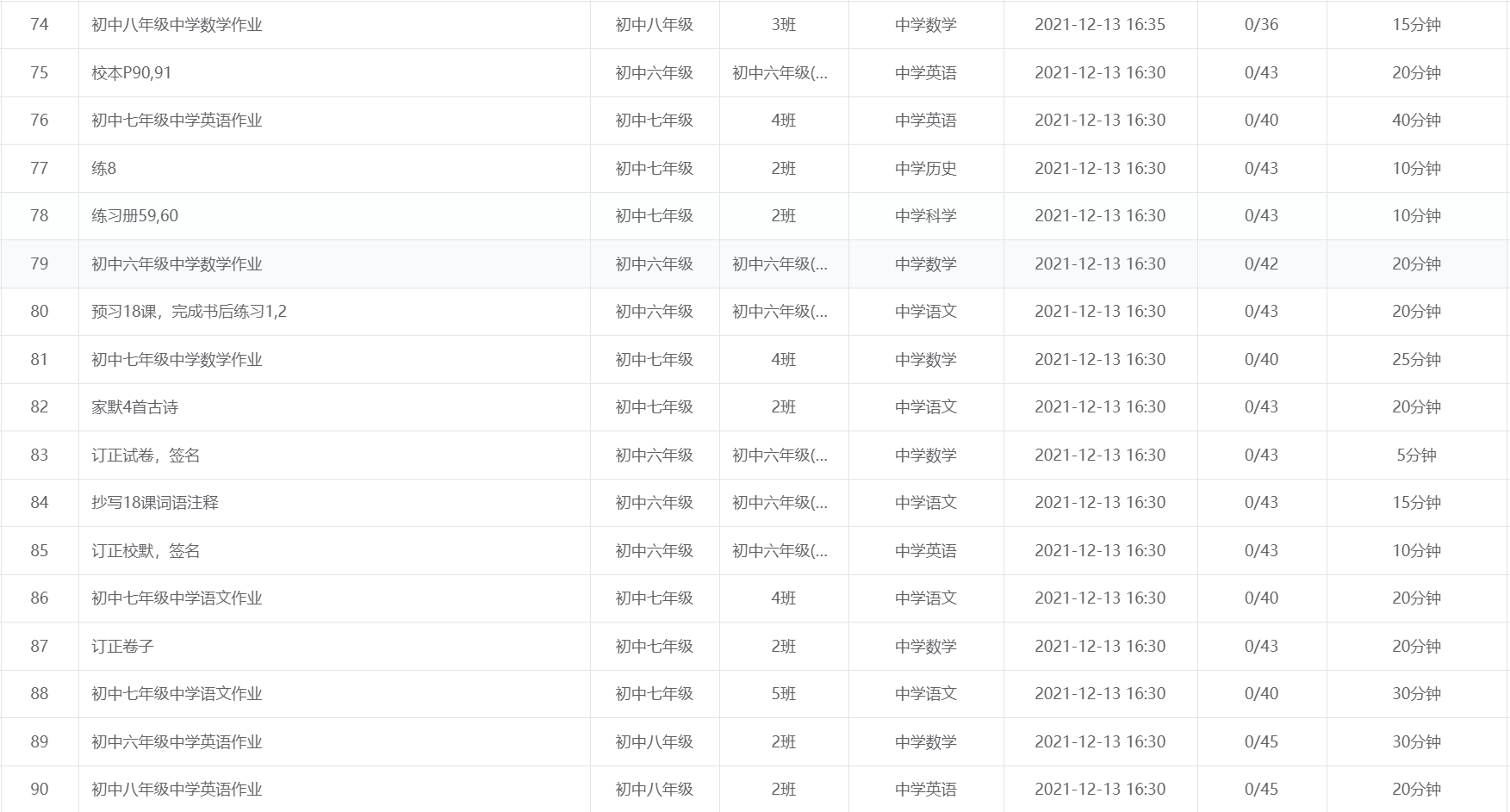Open 预习18课，完成书后练习1,2 assignment

click(x=189, y=312)
